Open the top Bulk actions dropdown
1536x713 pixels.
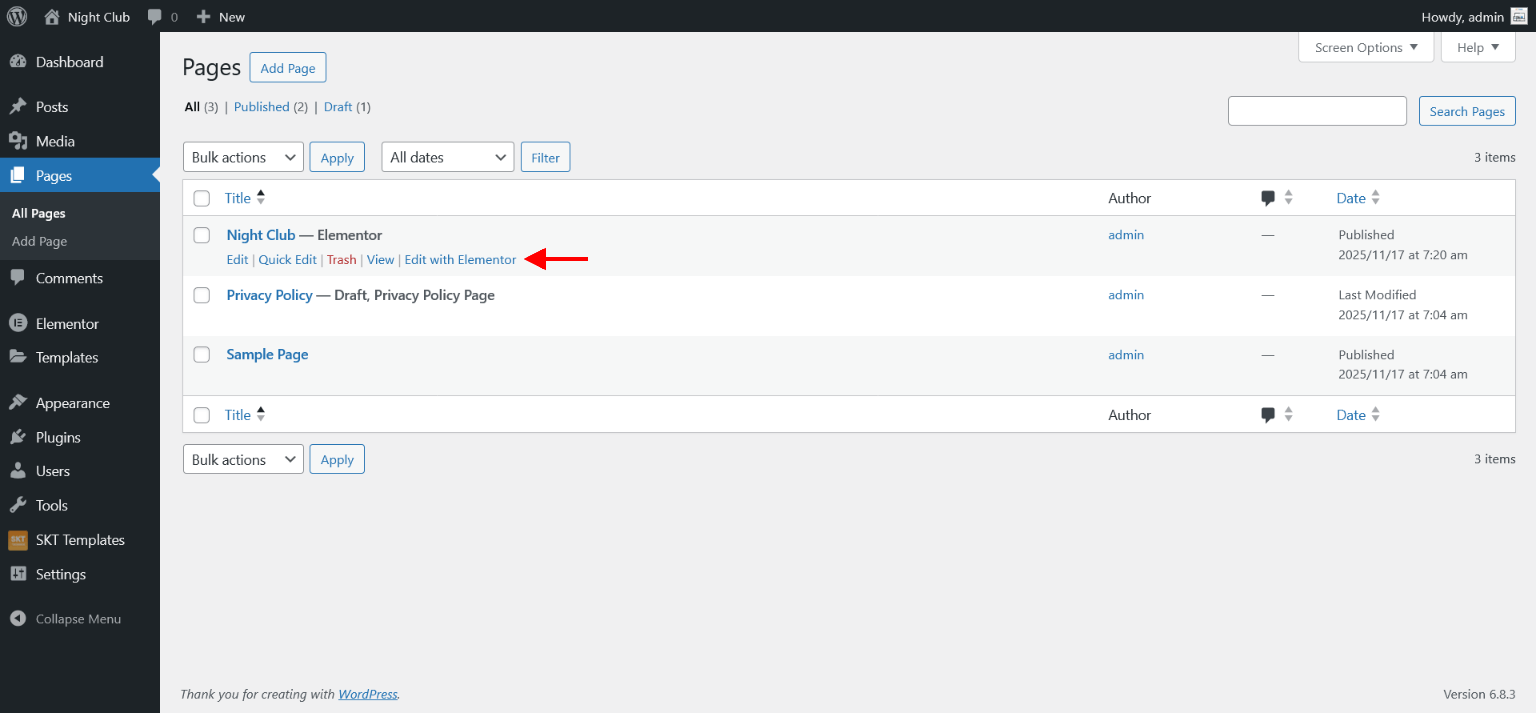(243, 157)
